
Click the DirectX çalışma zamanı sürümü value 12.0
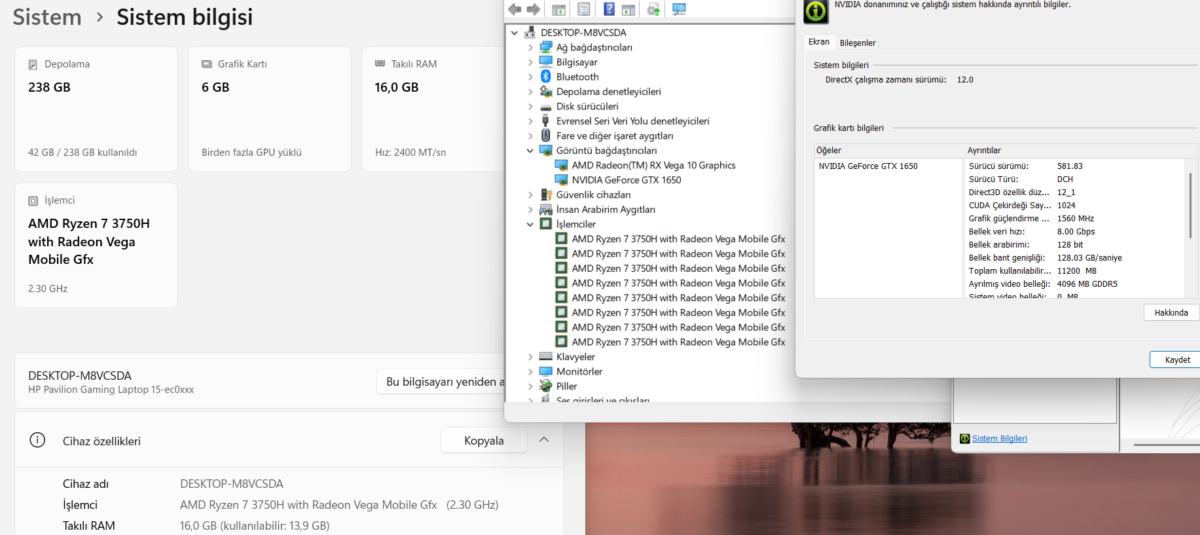pos(964,79)
